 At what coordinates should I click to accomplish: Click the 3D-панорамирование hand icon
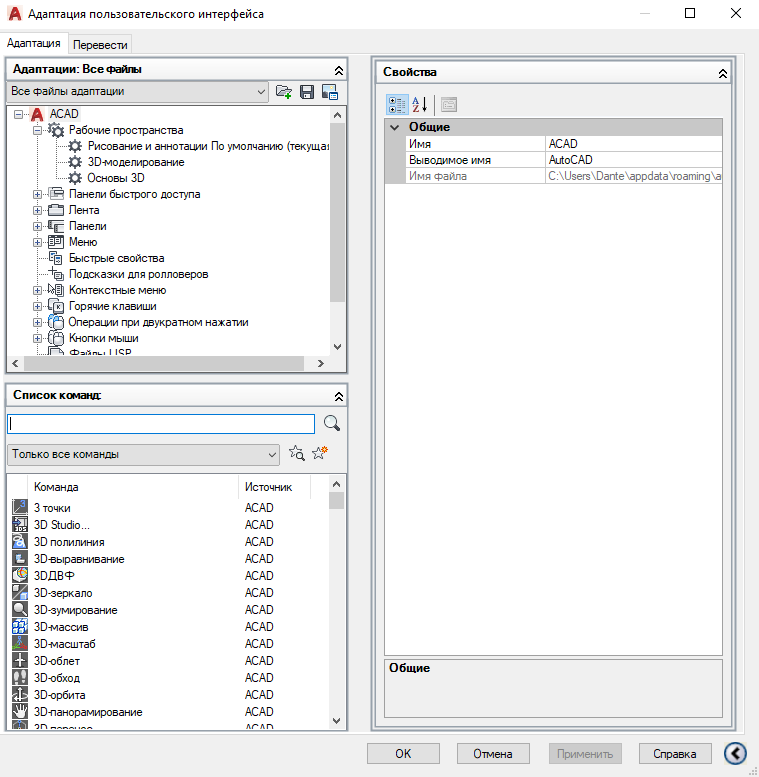[x=20, y=712]
